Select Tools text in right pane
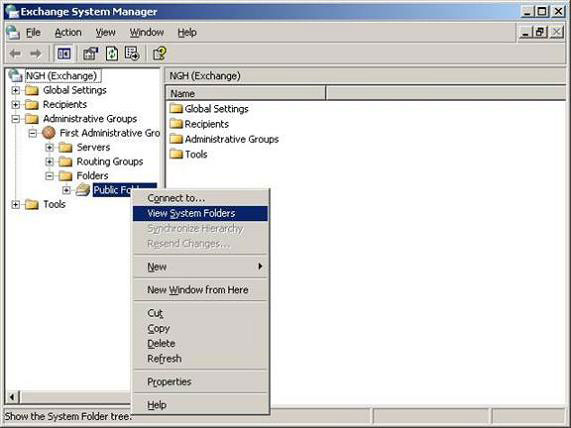Image resolution: width=571 pixels, height=428 pixels. 196,154
